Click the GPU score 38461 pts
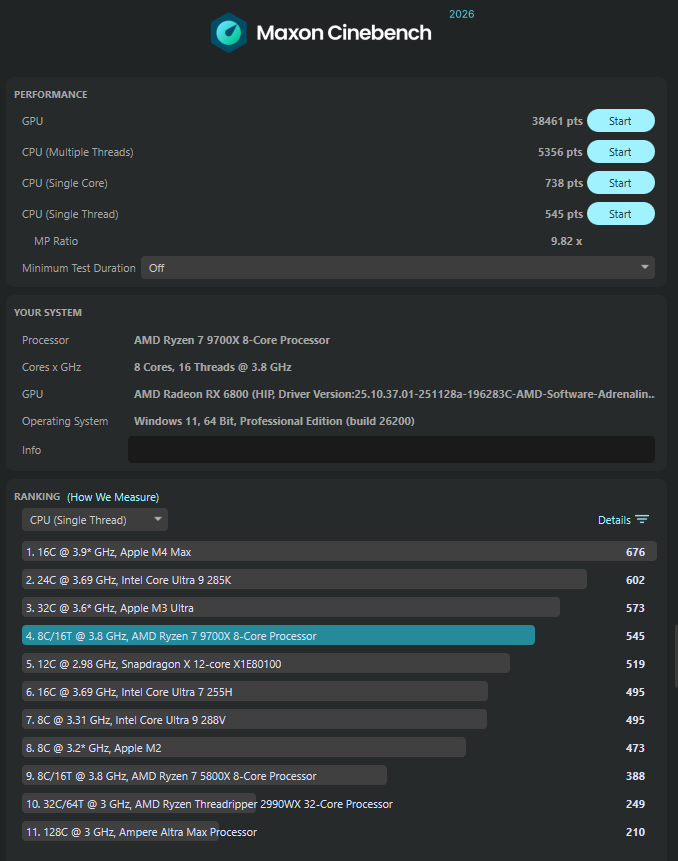Viewport: 678px width, 861px height. (557, 121)
